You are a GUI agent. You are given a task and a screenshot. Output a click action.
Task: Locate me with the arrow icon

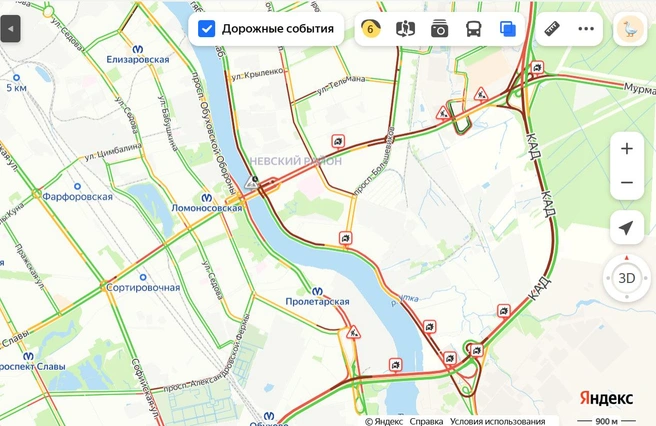click(x=627, y=228)
